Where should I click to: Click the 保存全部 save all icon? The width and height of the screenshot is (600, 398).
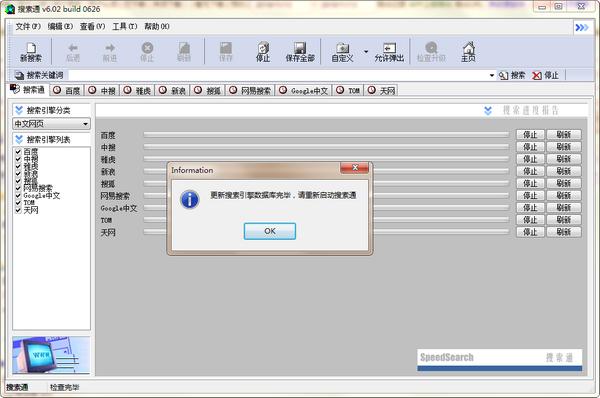(x=300, y=48)
